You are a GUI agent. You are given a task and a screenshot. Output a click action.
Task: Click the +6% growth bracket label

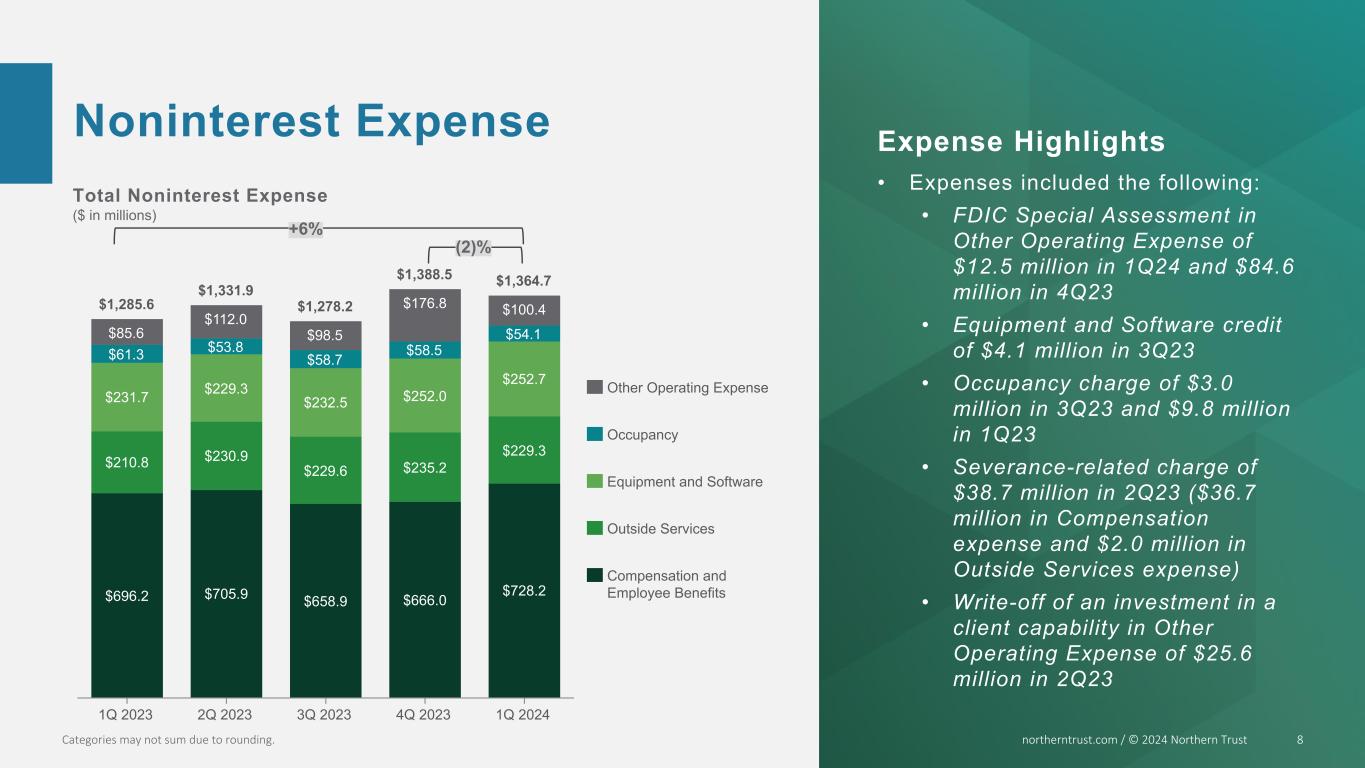306,229
